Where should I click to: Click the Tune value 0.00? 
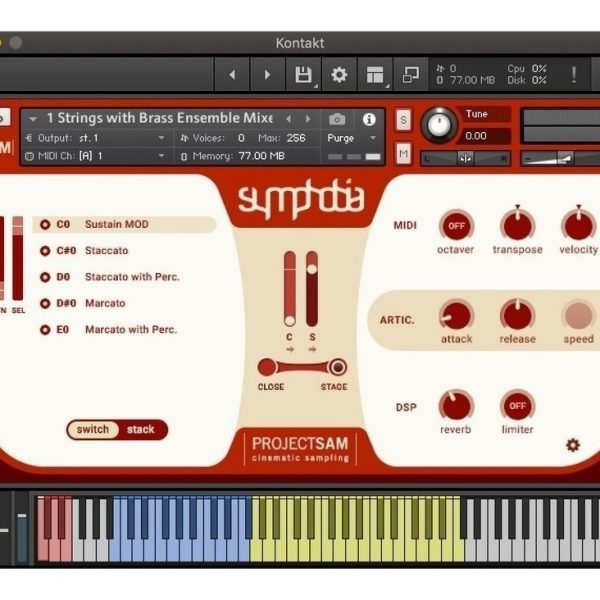click(x=476, y=136)
